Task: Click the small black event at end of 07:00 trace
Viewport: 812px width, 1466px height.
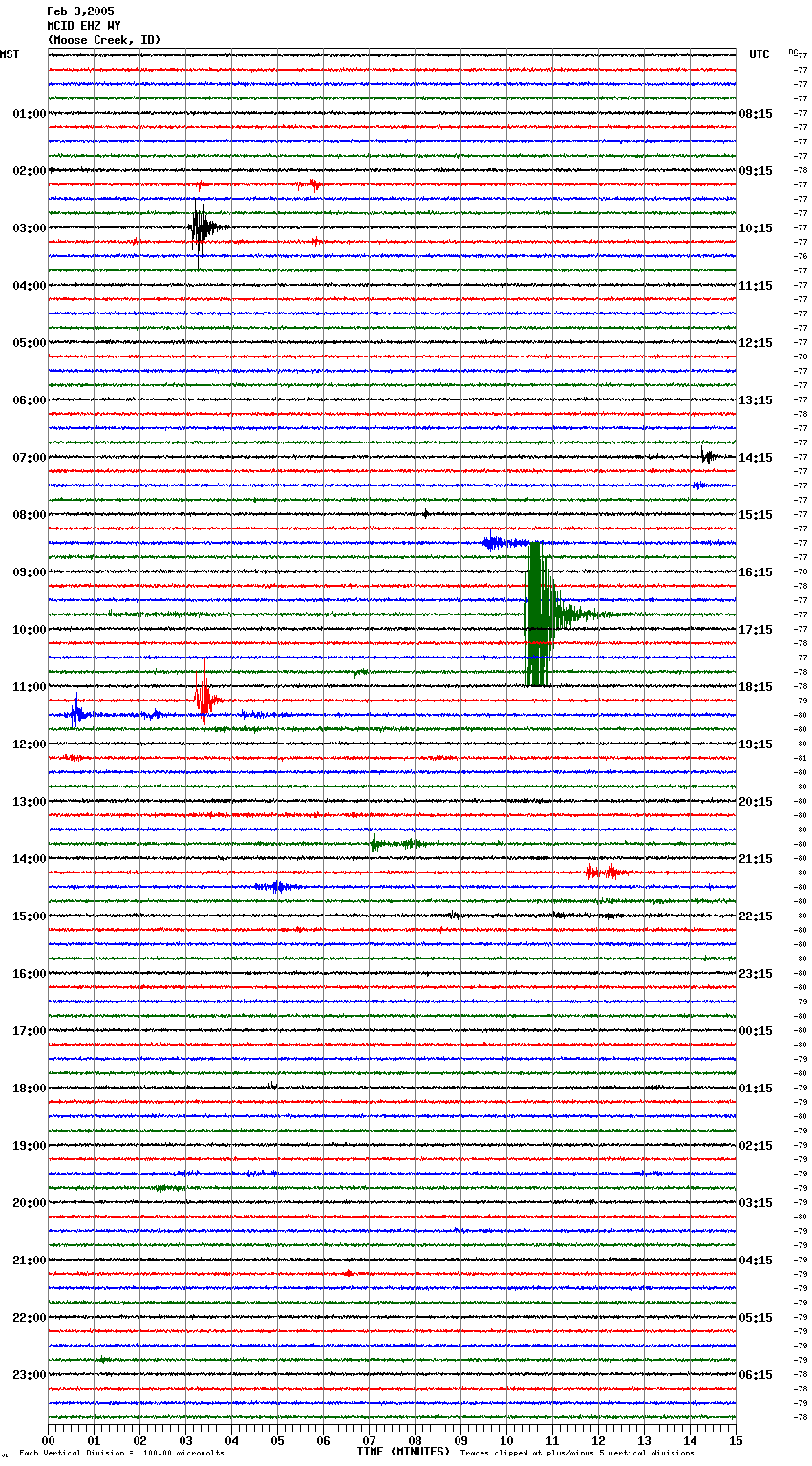Action: [707, 457]
